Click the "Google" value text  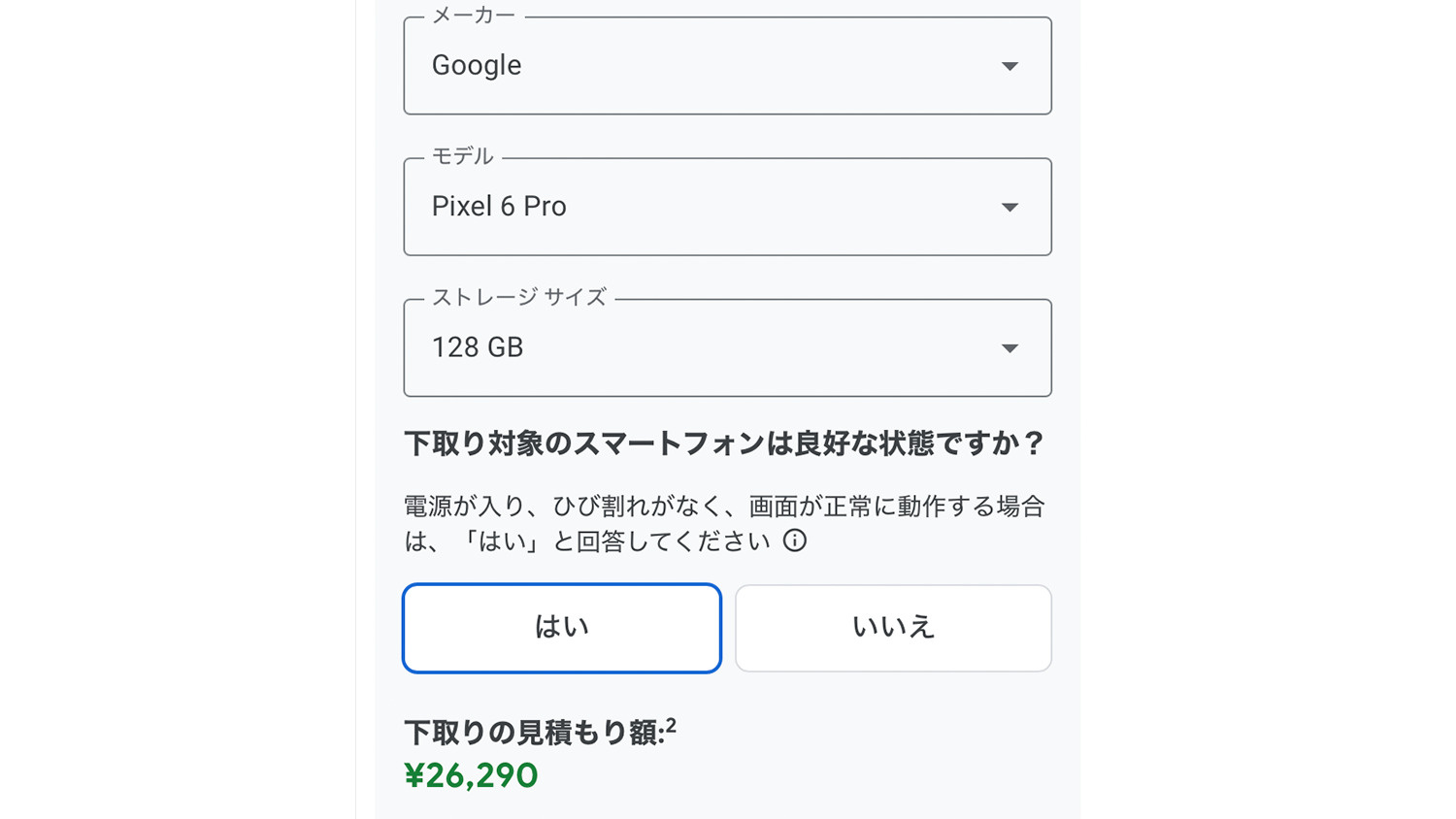tap(477, 65)
